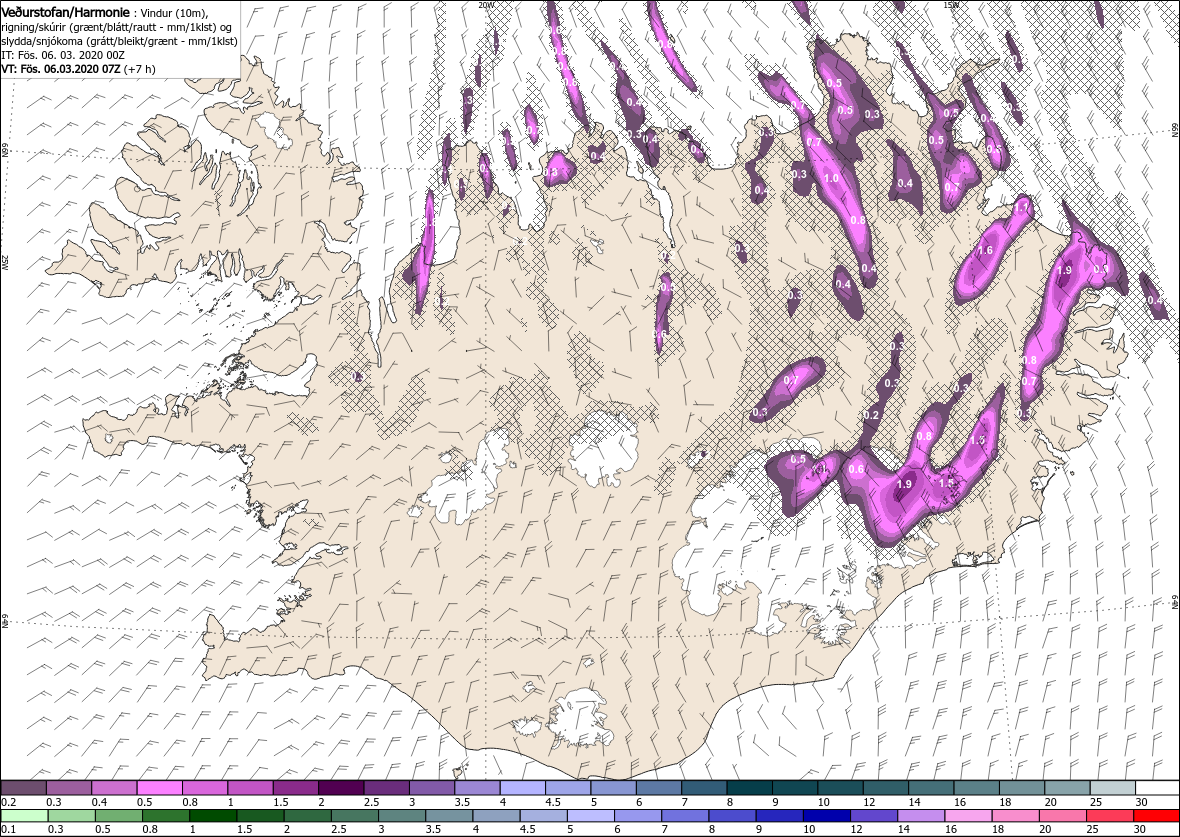This screenshot has width=1180, height=837.
Task: Select the snow legend swatch labeled 2
Action: click(x=341, y=787)
